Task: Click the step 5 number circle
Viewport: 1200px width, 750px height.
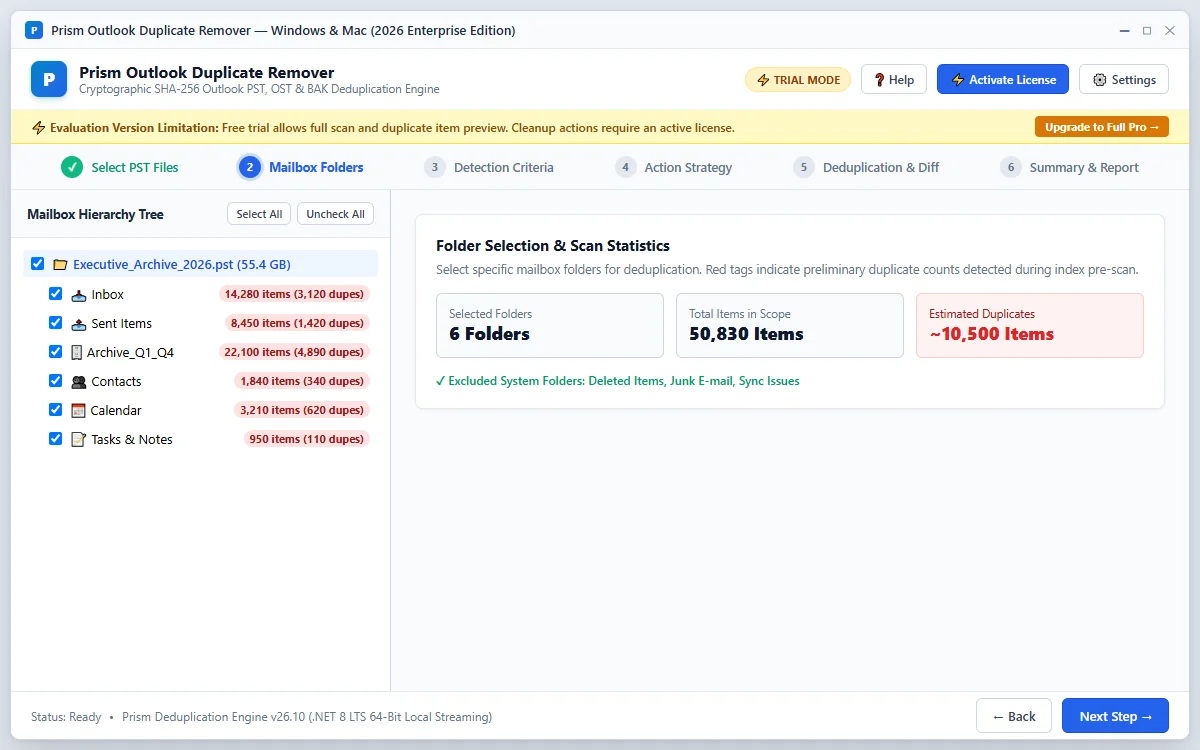Action: click(x=804, y=167)
